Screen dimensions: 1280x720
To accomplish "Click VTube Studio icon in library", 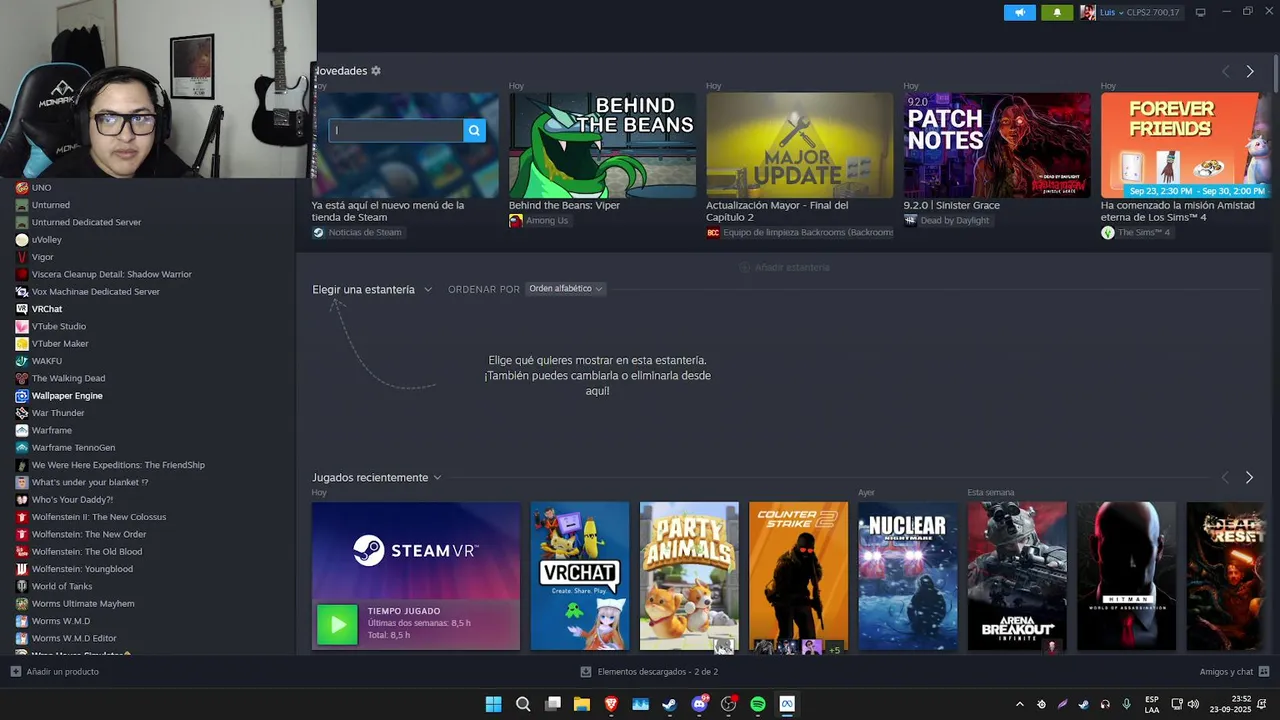I will pyautogui.click(x=22, y=326).
